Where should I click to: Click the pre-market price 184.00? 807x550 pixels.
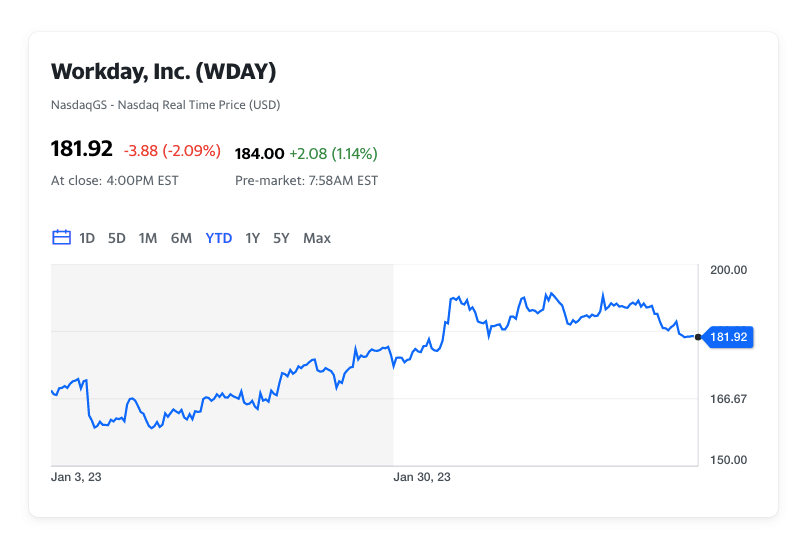(x=259, y=153)
